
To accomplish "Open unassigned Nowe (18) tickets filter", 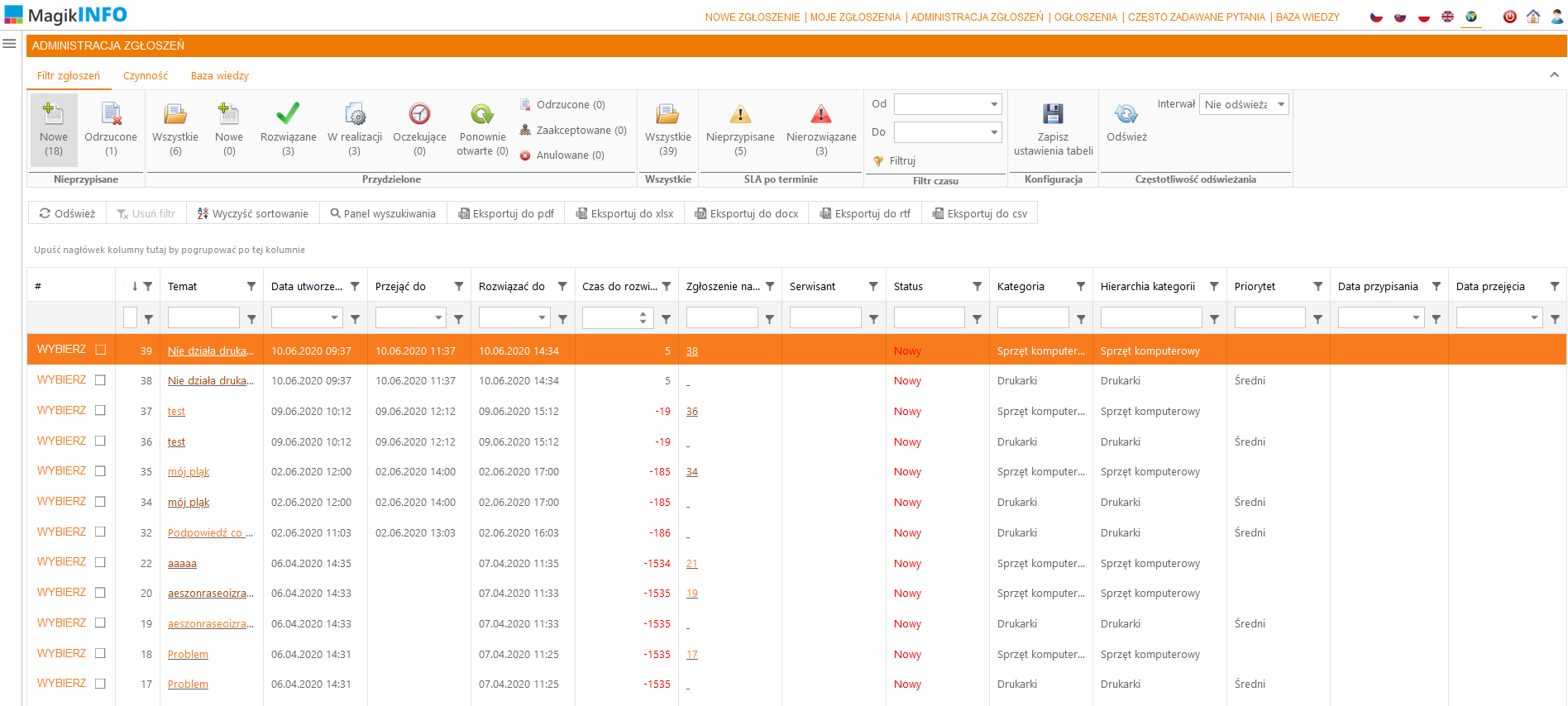I will (54, 131).
